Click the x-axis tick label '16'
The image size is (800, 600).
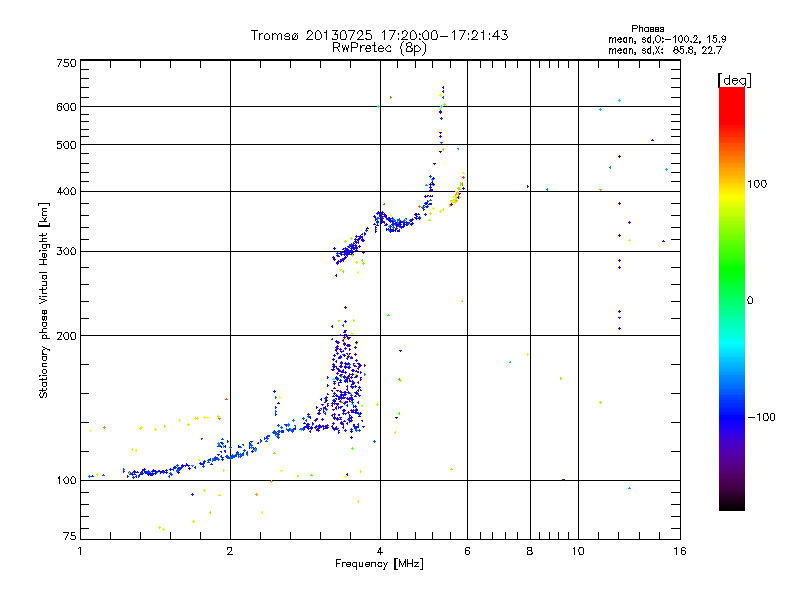(680, 551)
